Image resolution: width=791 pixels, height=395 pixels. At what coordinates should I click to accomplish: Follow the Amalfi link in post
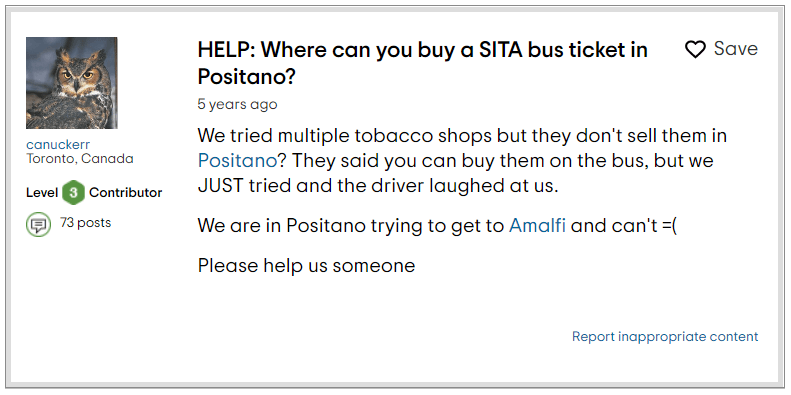point(537,225)
